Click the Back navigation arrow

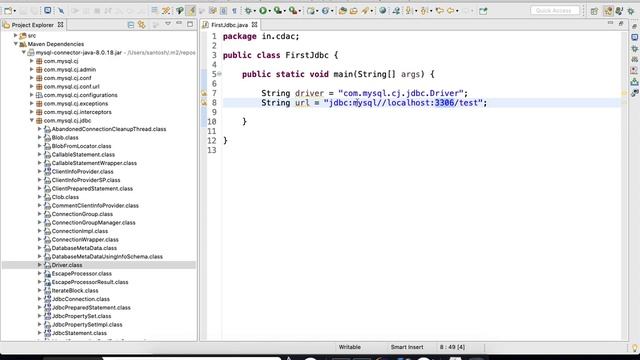451,11
